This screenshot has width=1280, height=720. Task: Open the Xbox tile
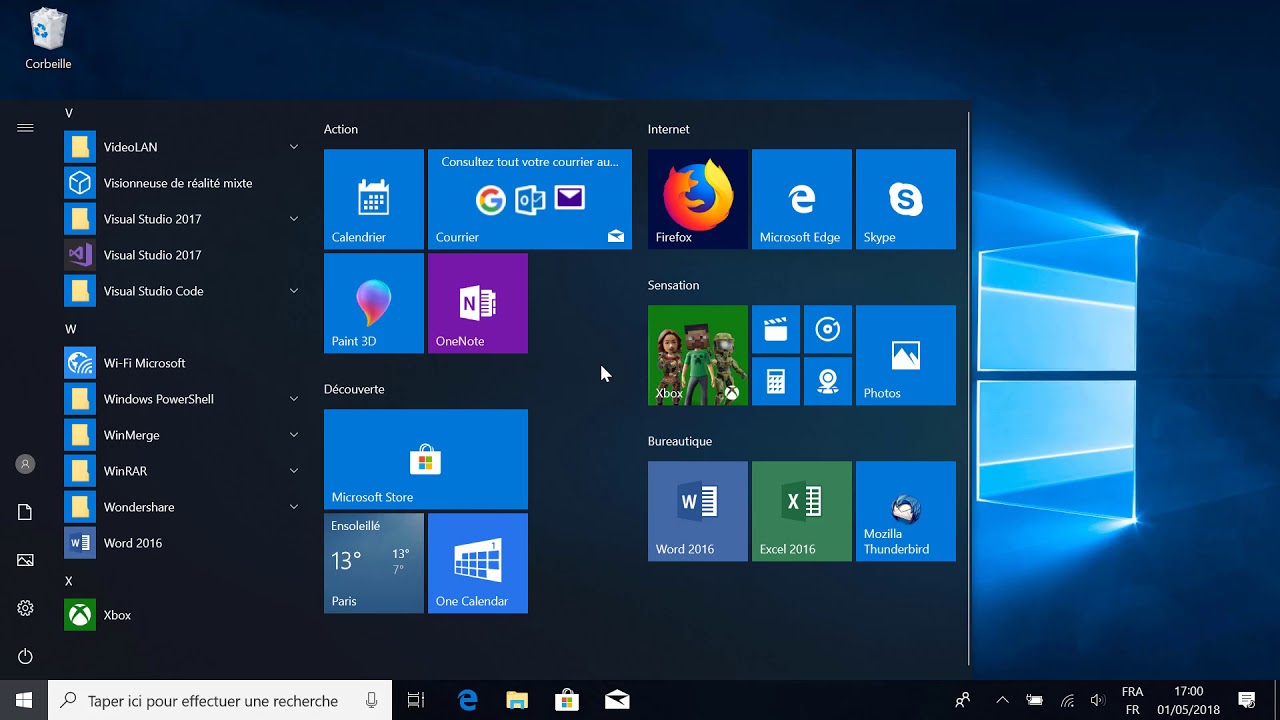tap(698, 355)
